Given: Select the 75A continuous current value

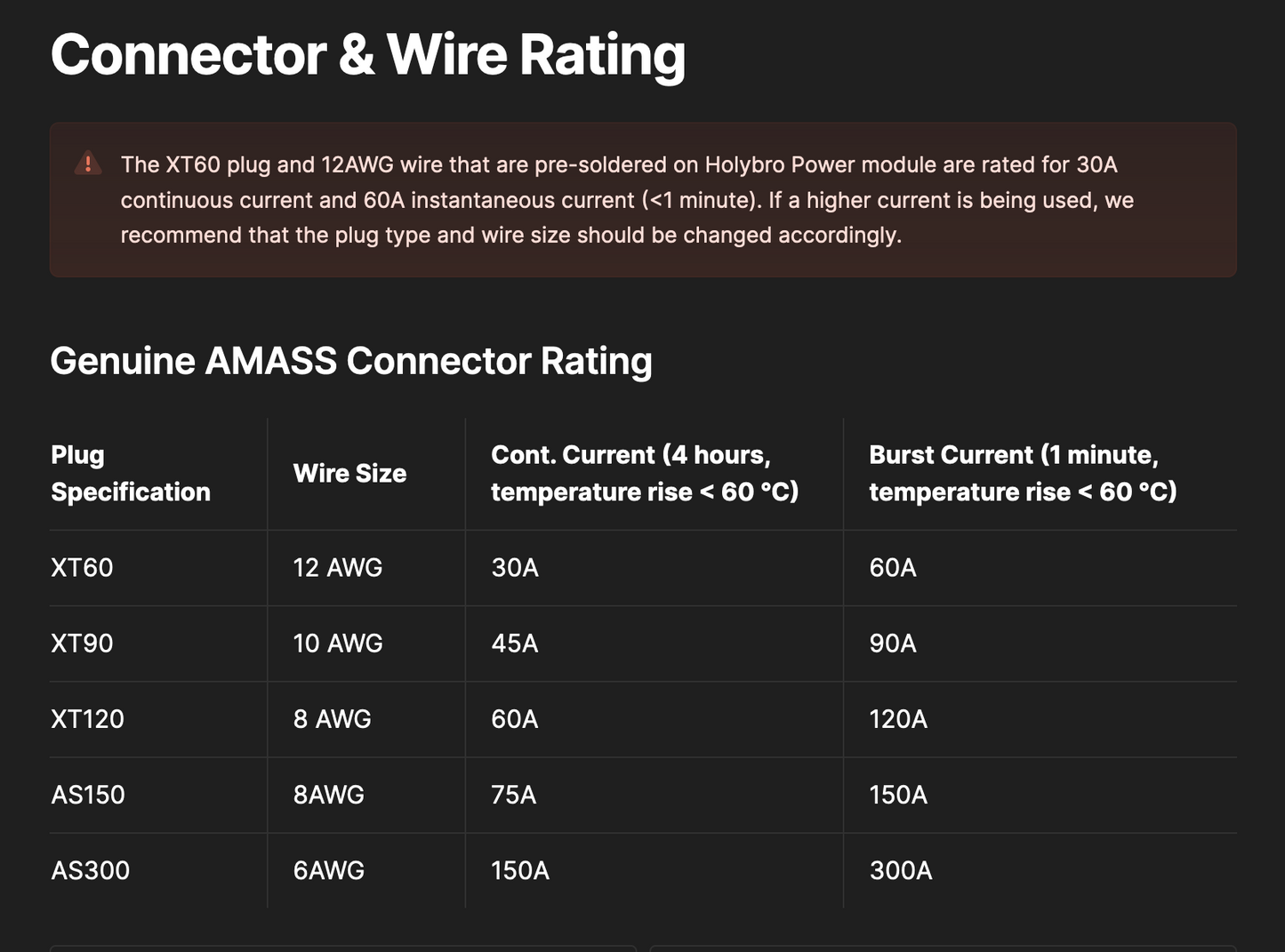Looking at the screenshot, I should click(x=514, y=794).
